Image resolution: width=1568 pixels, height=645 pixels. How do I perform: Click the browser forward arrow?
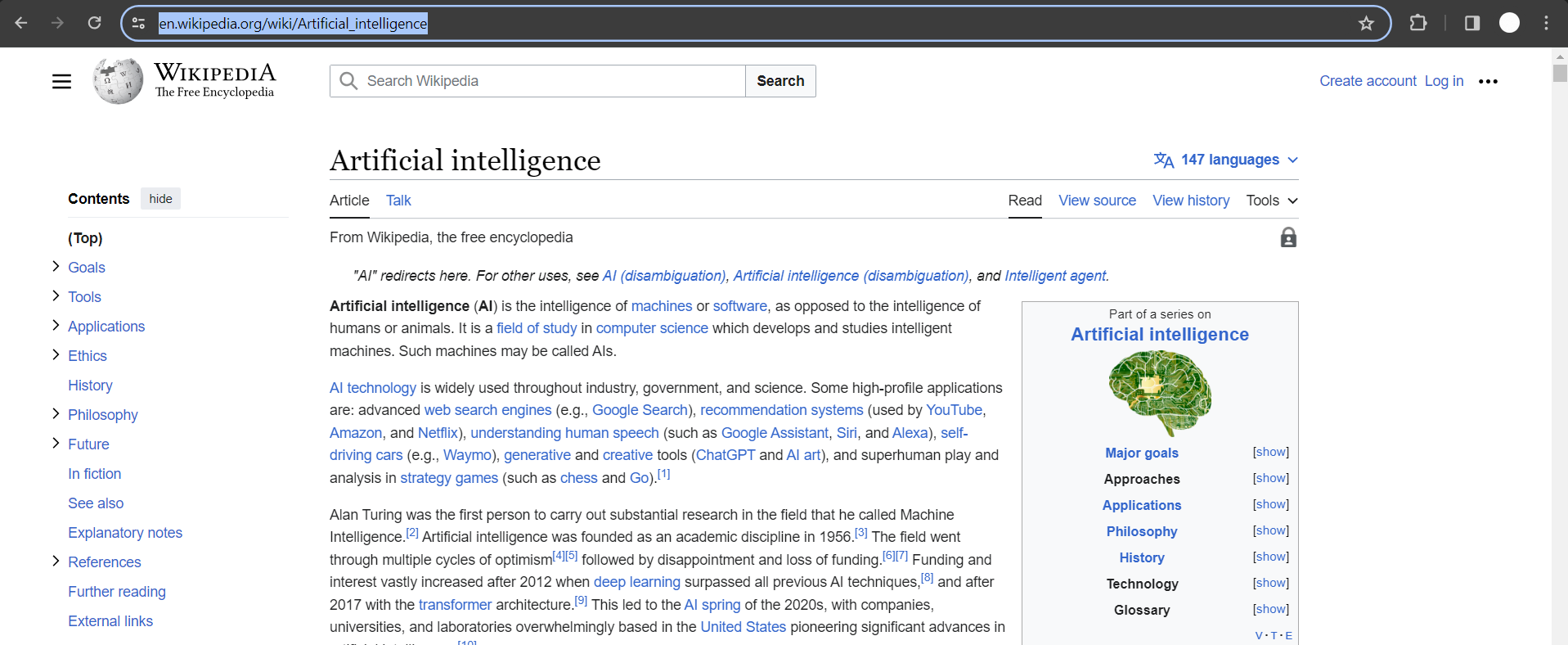(57, 23)
